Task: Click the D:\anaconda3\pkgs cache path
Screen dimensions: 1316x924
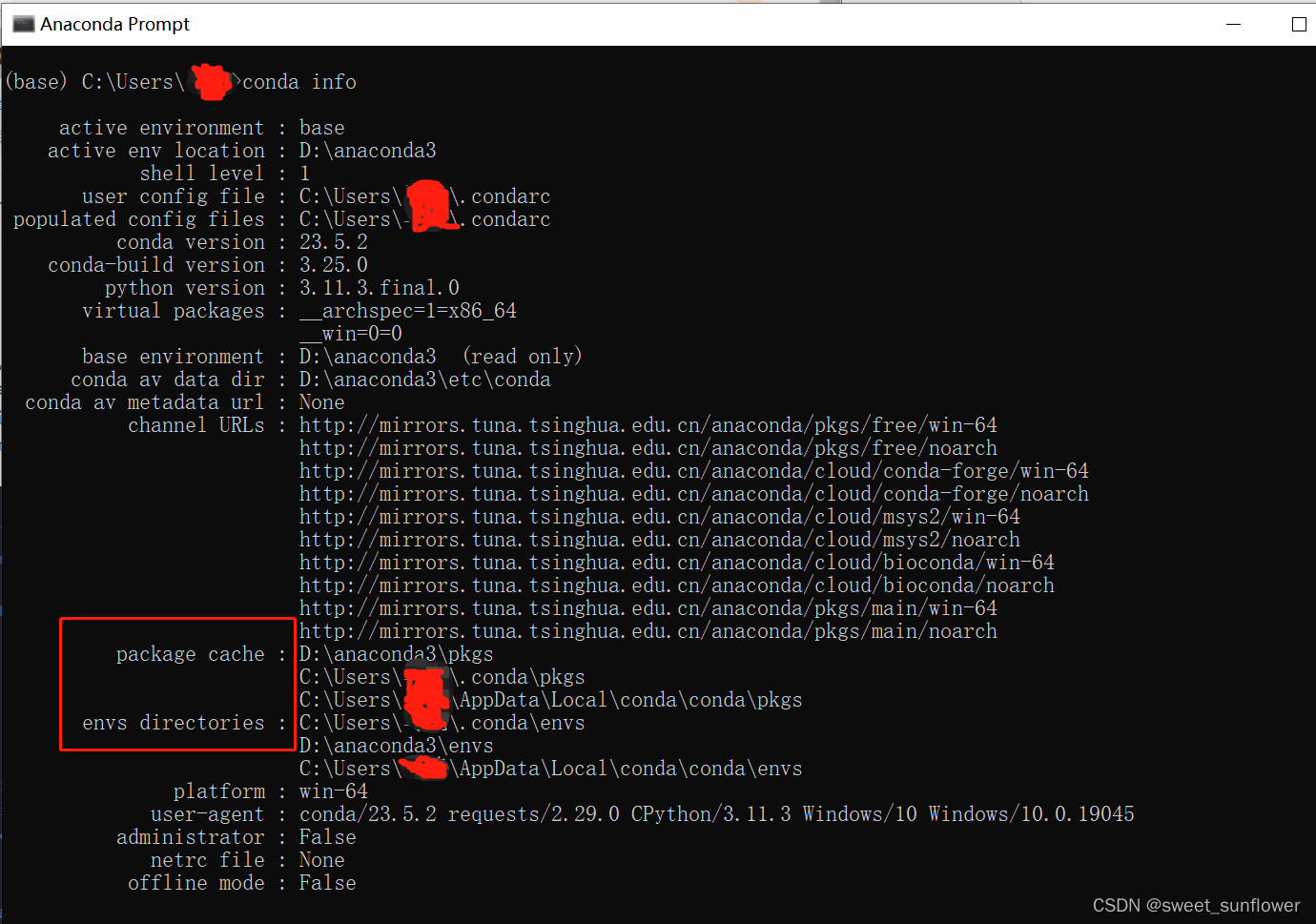Action: tap(396, 654)
